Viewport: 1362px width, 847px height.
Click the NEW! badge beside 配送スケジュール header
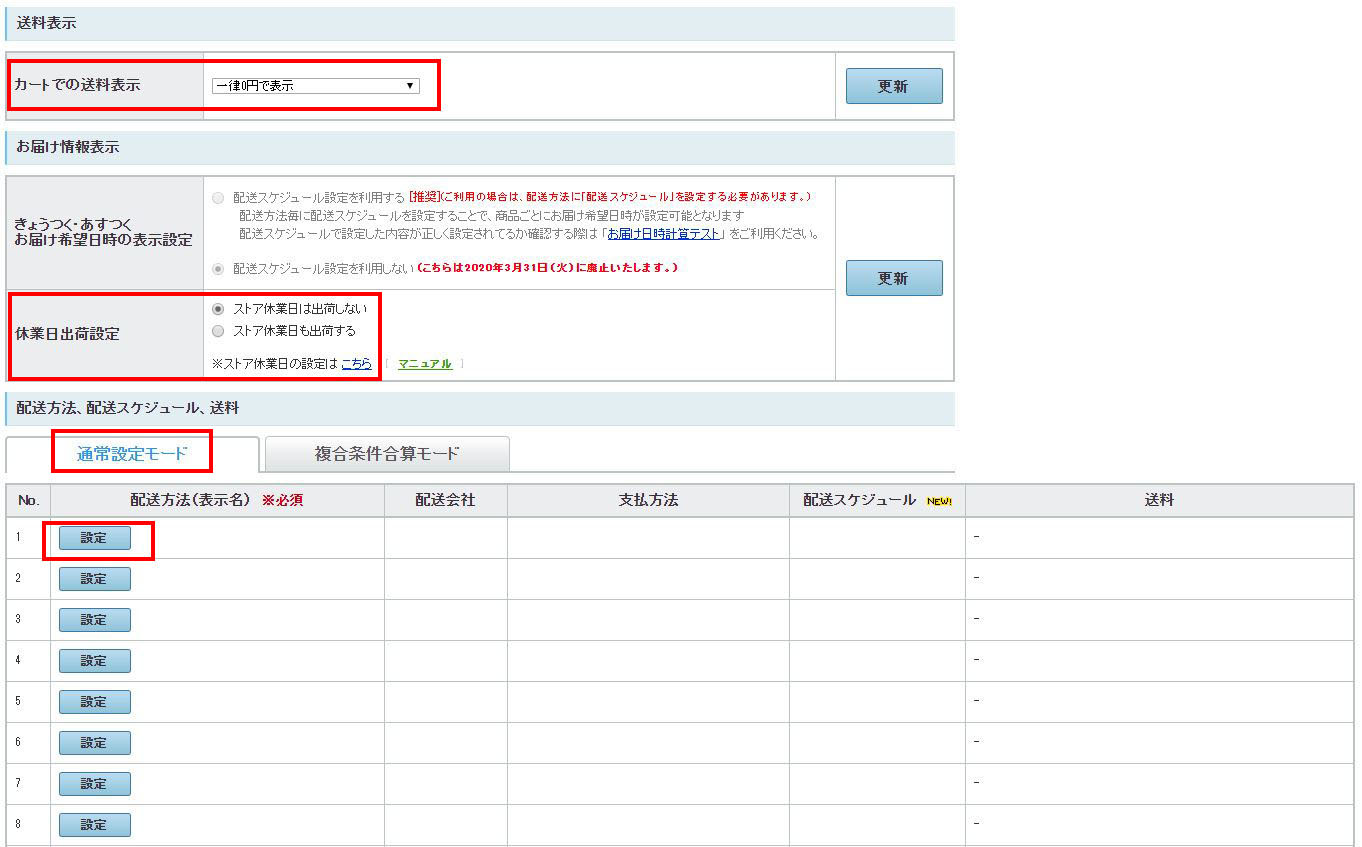click(x=939, y=501)
